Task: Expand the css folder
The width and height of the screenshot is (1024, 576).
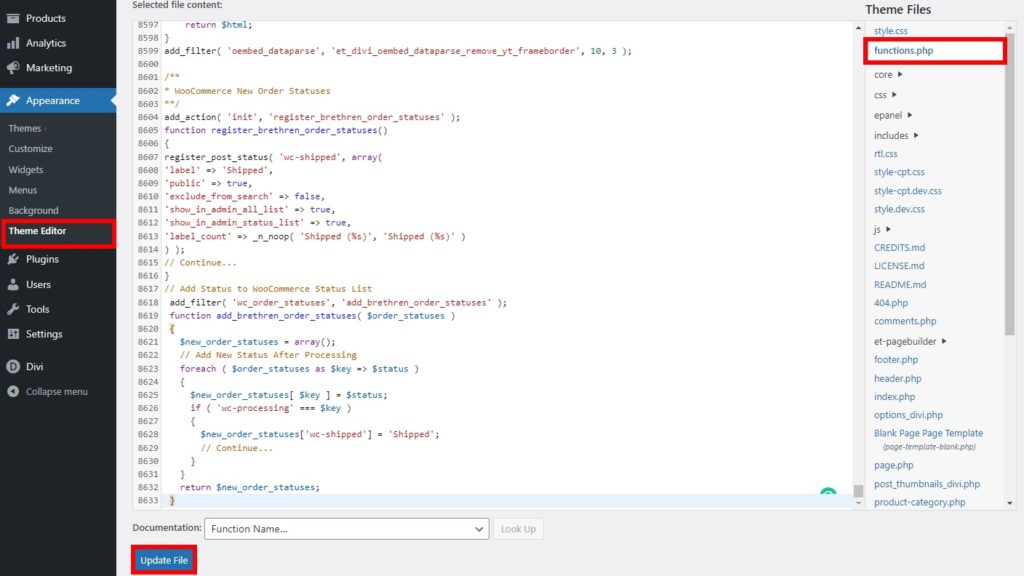Action: [x=886, y=95]
